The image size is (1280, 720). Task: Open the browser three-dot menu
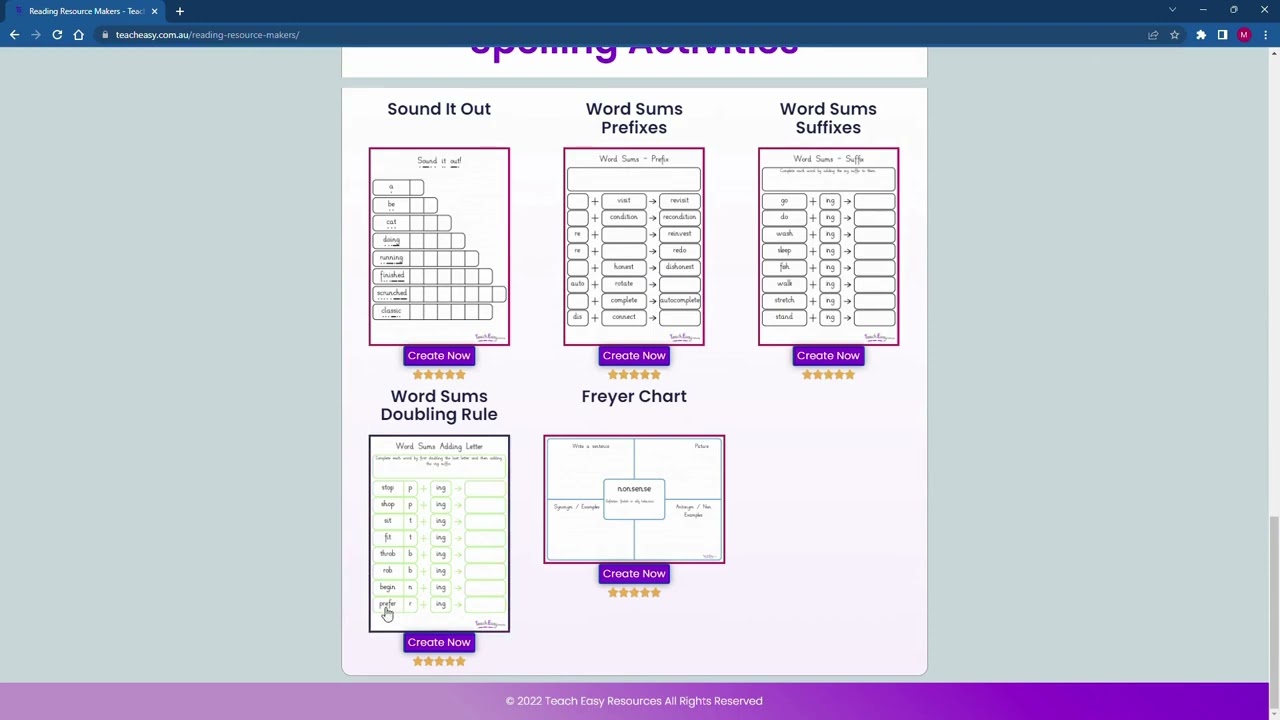pyautogui.click(x=1265, y=35)
